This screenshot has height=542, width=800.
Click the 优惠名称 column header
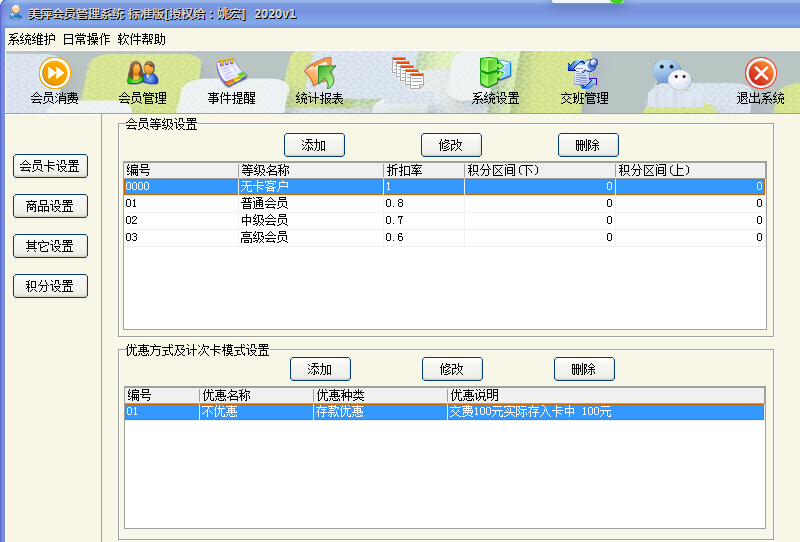pyautogui.click(x=256, y=395)
